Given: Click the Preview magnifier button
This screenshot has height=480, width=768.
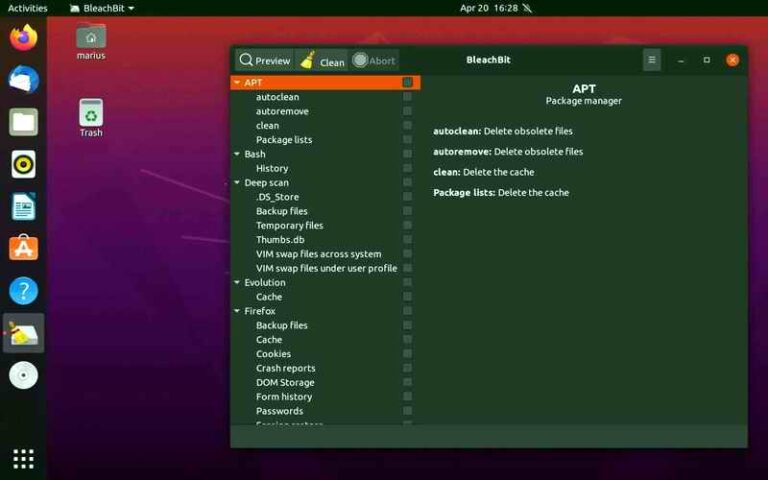Looking at the screenshot, I should (264, 61).
